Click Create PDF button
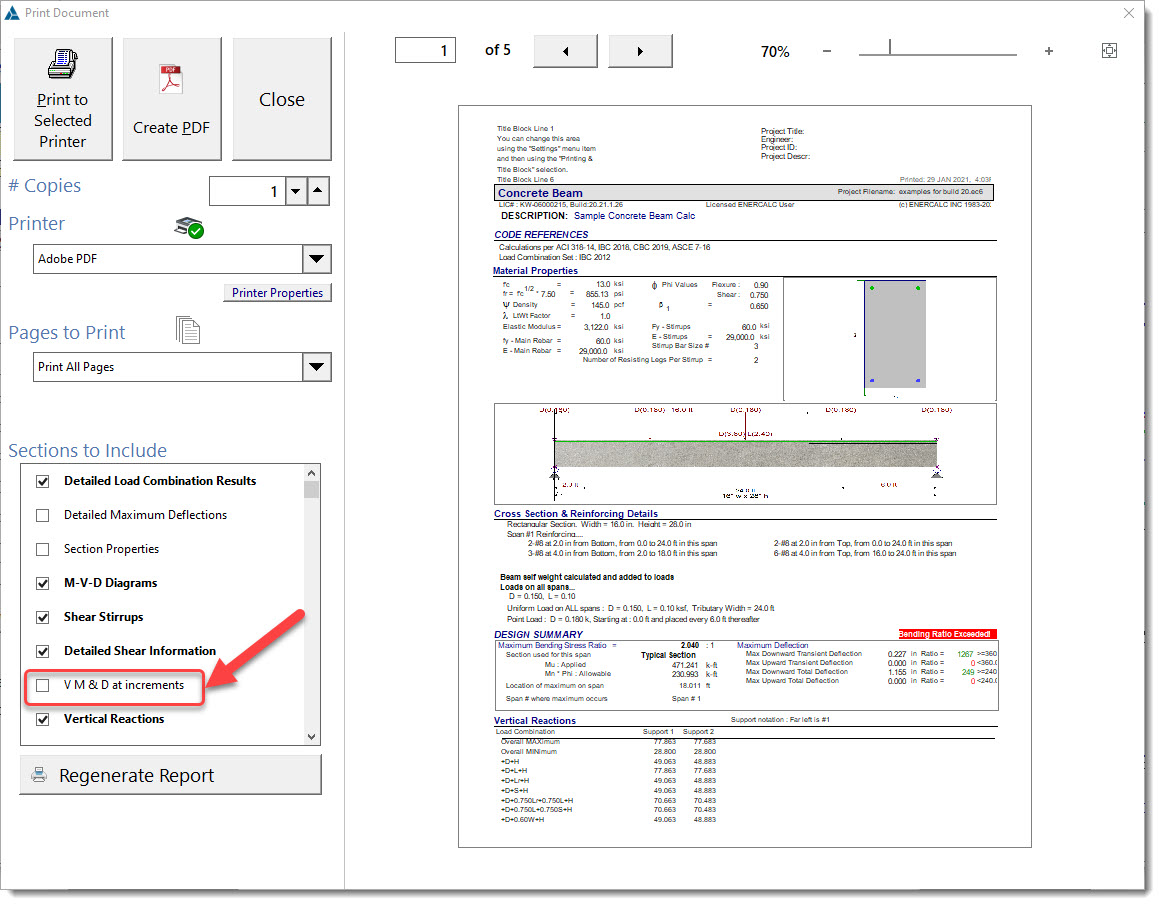 pyautogui.click(x=172, y=99)
